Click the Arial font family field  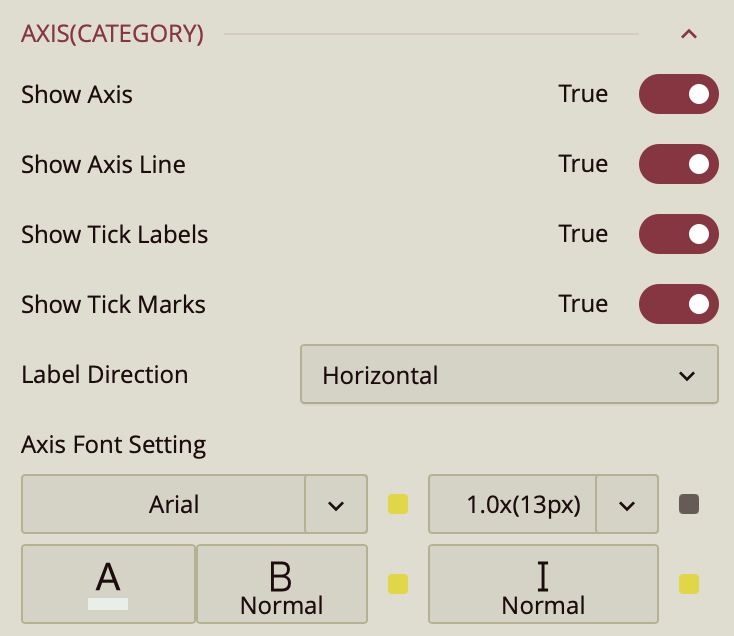pos(164,504)
